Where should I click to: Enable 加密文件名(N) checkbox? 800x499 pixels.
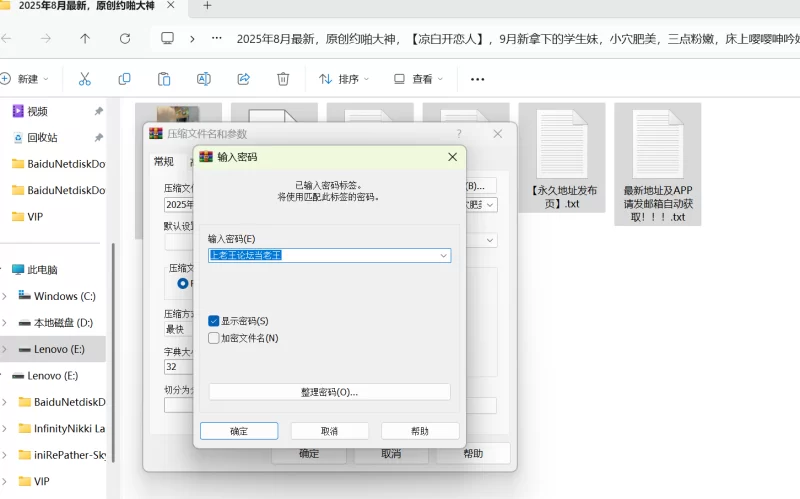click(x=214, y=338)
